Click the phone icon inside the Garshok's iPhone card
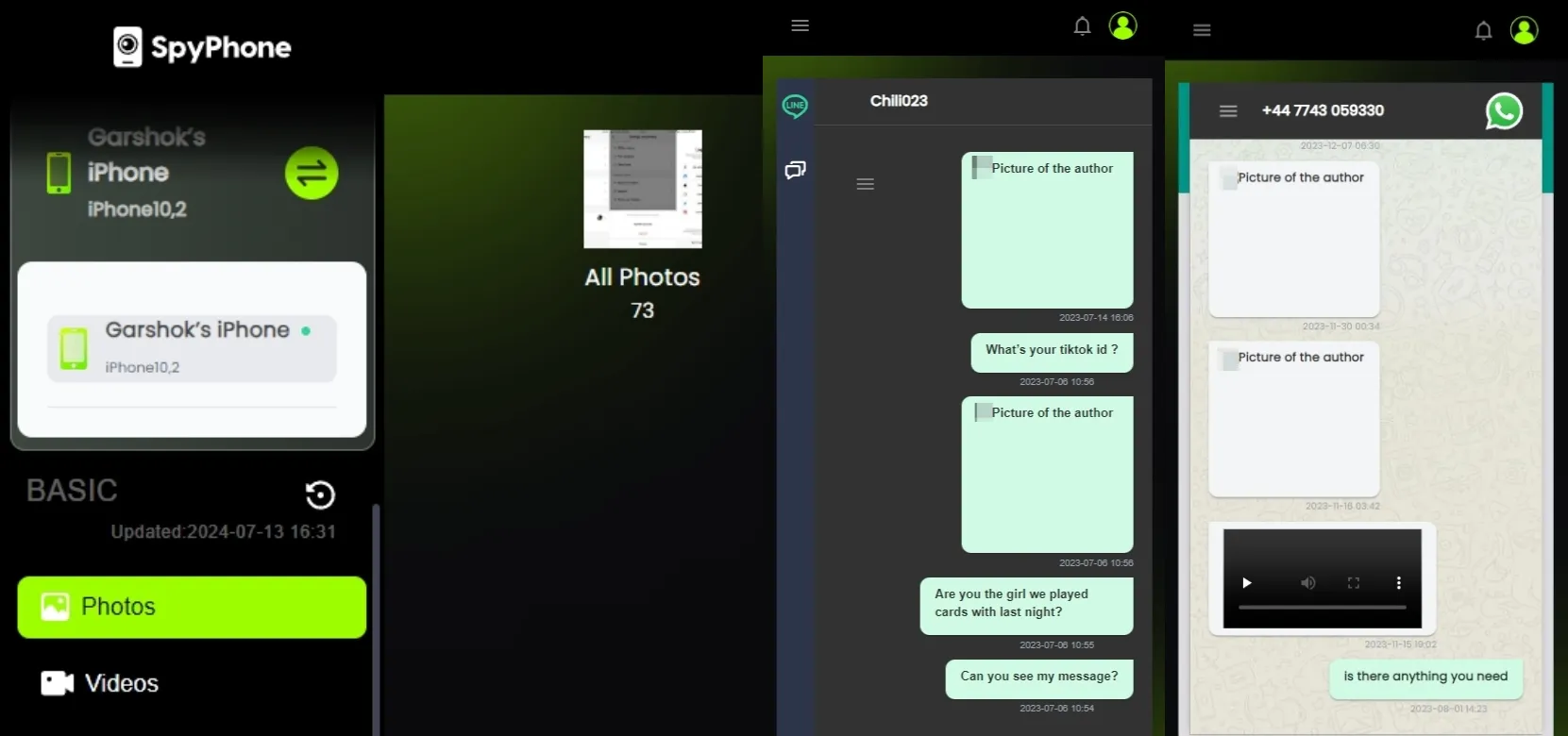The width and height of the screenshot is (1568, 736). (74, 348)
